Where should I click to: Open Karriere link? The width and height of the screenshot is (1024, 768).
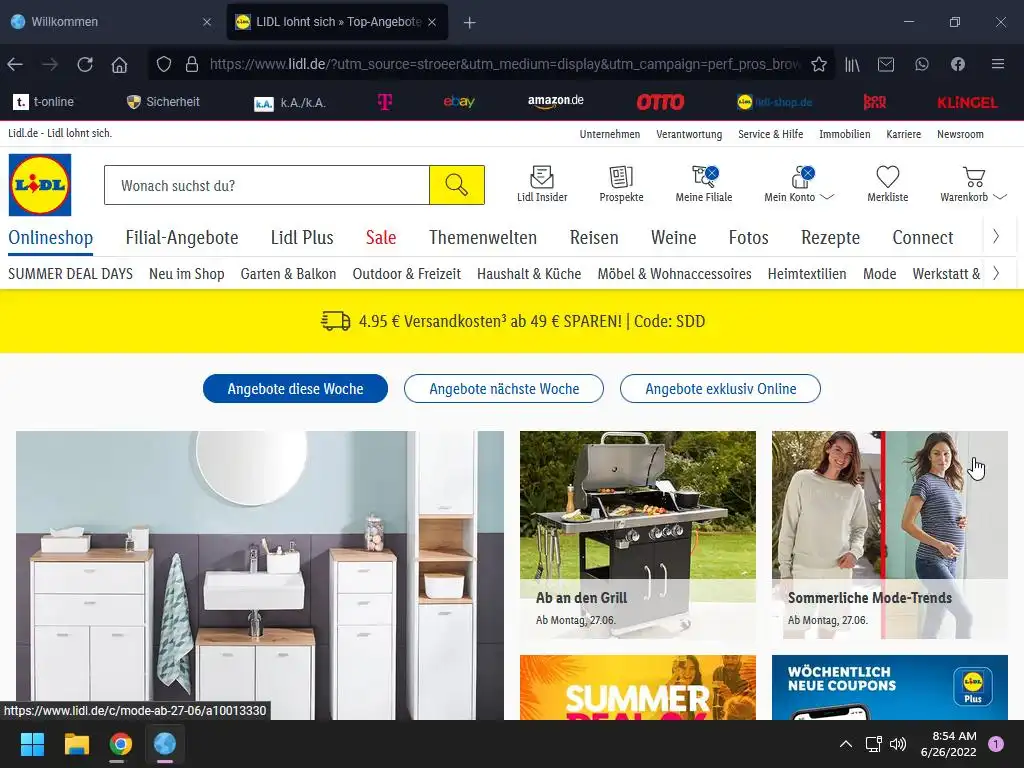[903, 134]
